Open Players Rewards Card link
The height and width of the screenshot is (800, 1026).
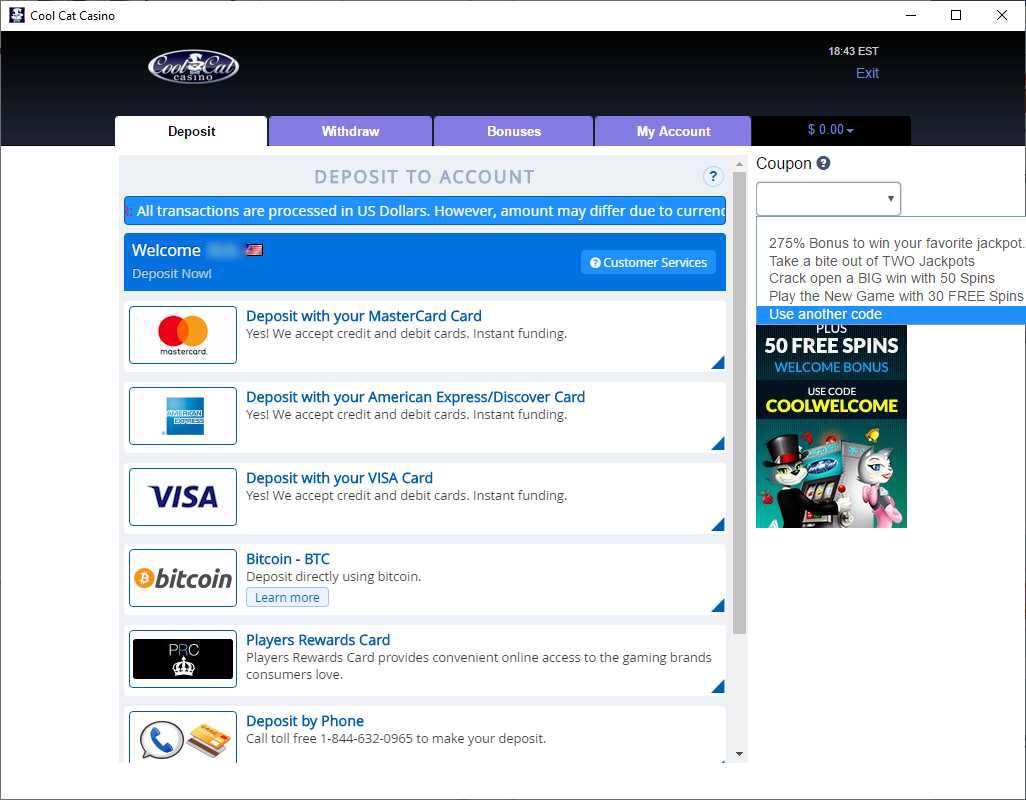click(x=318, y=640)
